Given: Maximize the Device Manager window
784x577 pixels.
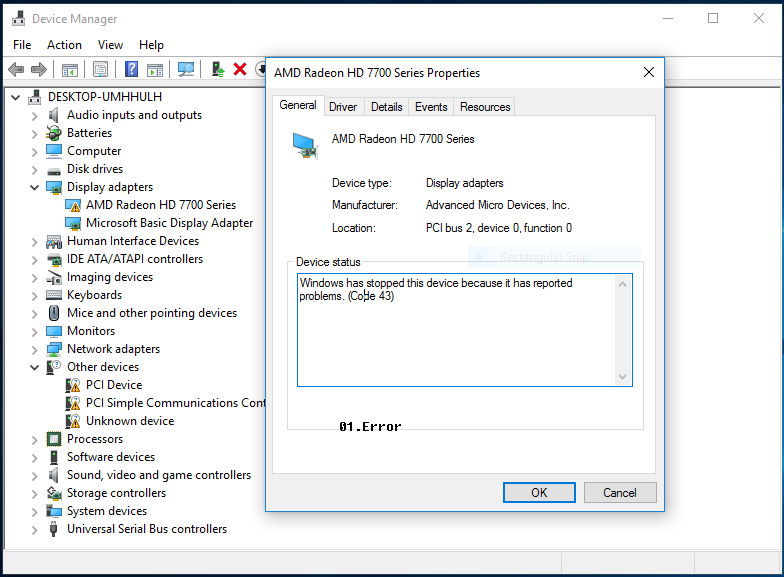Looking at the screenshot, I should (x=713, y=18).
